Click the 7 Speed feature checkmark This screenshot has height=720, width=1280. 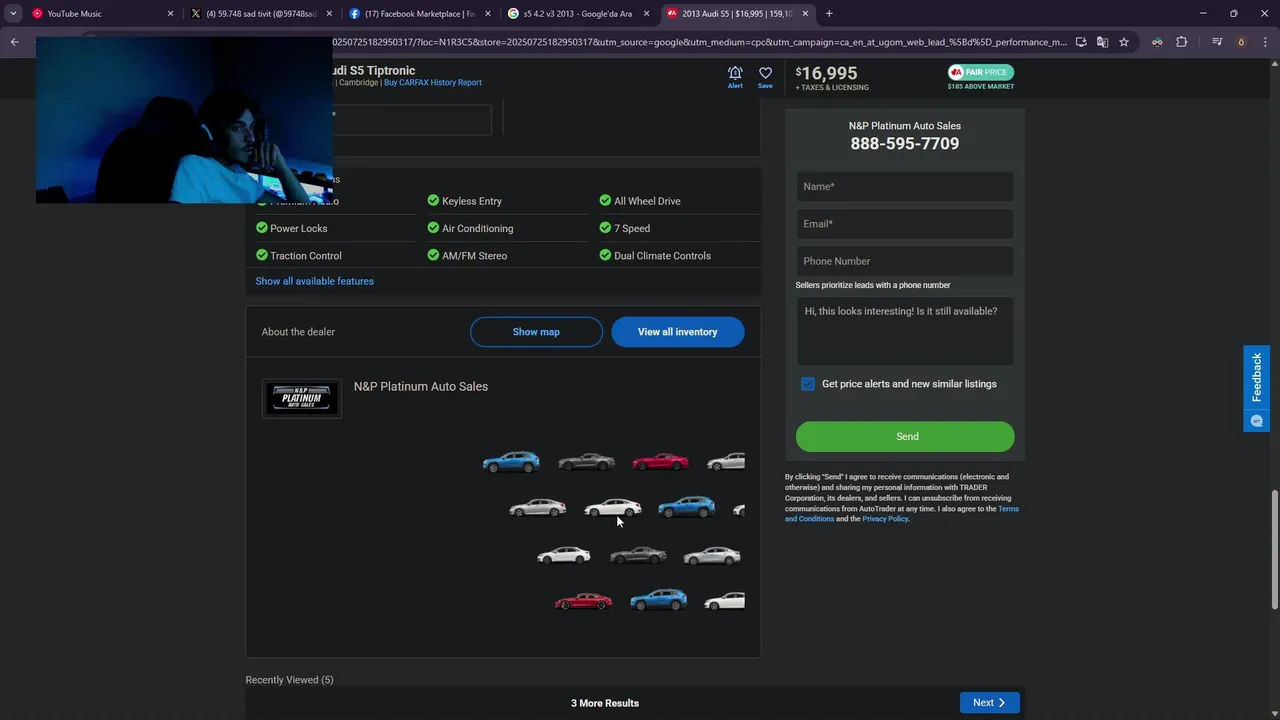tap(605, 228)
